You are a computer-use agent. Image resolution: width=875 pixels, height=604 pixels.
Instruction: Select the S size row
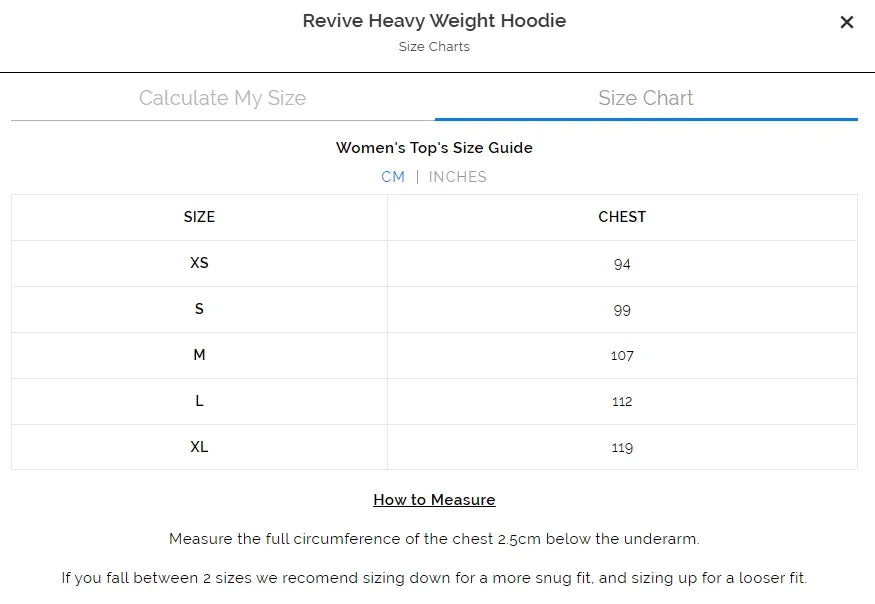tap(199, 309)
